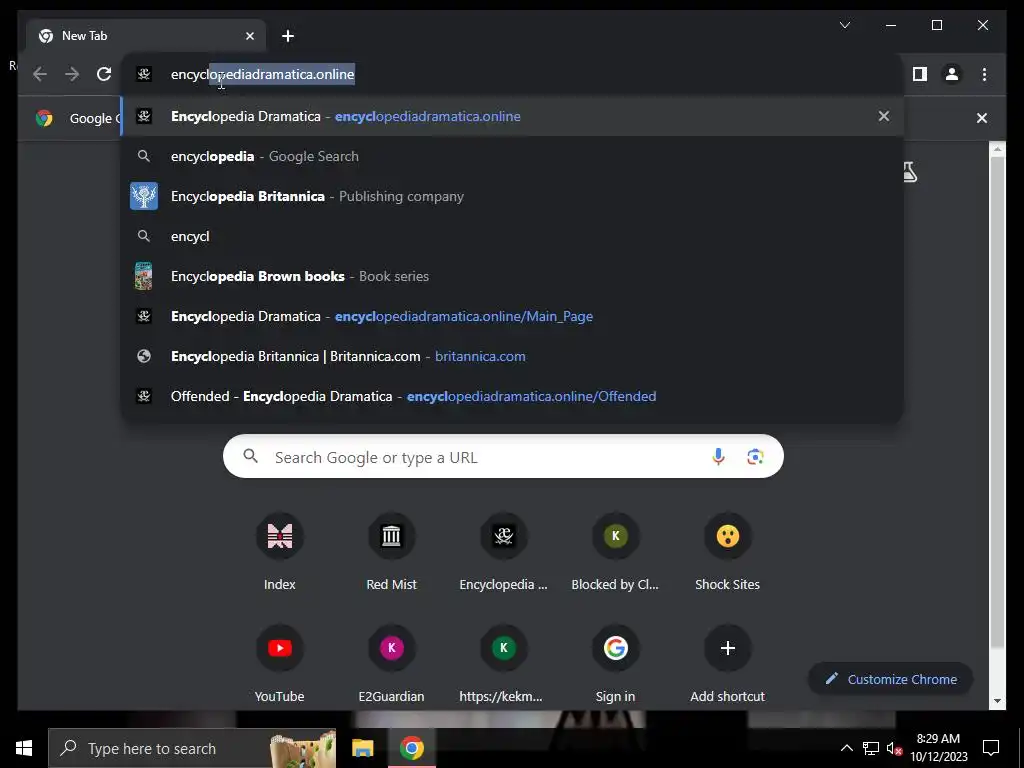Remove the Encyclopedia Dramatica top suggestion
The image size is (1024, 768).
click(x=884, y=116)
